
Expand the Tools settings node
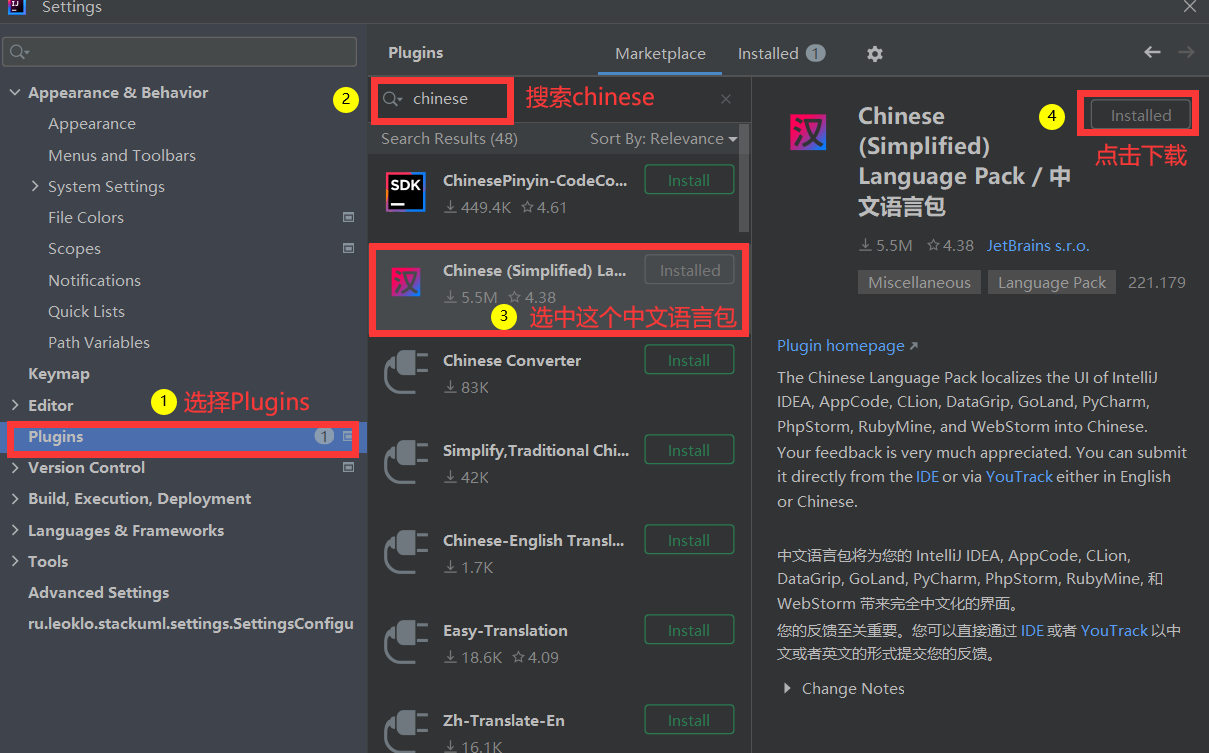point(15,562)
